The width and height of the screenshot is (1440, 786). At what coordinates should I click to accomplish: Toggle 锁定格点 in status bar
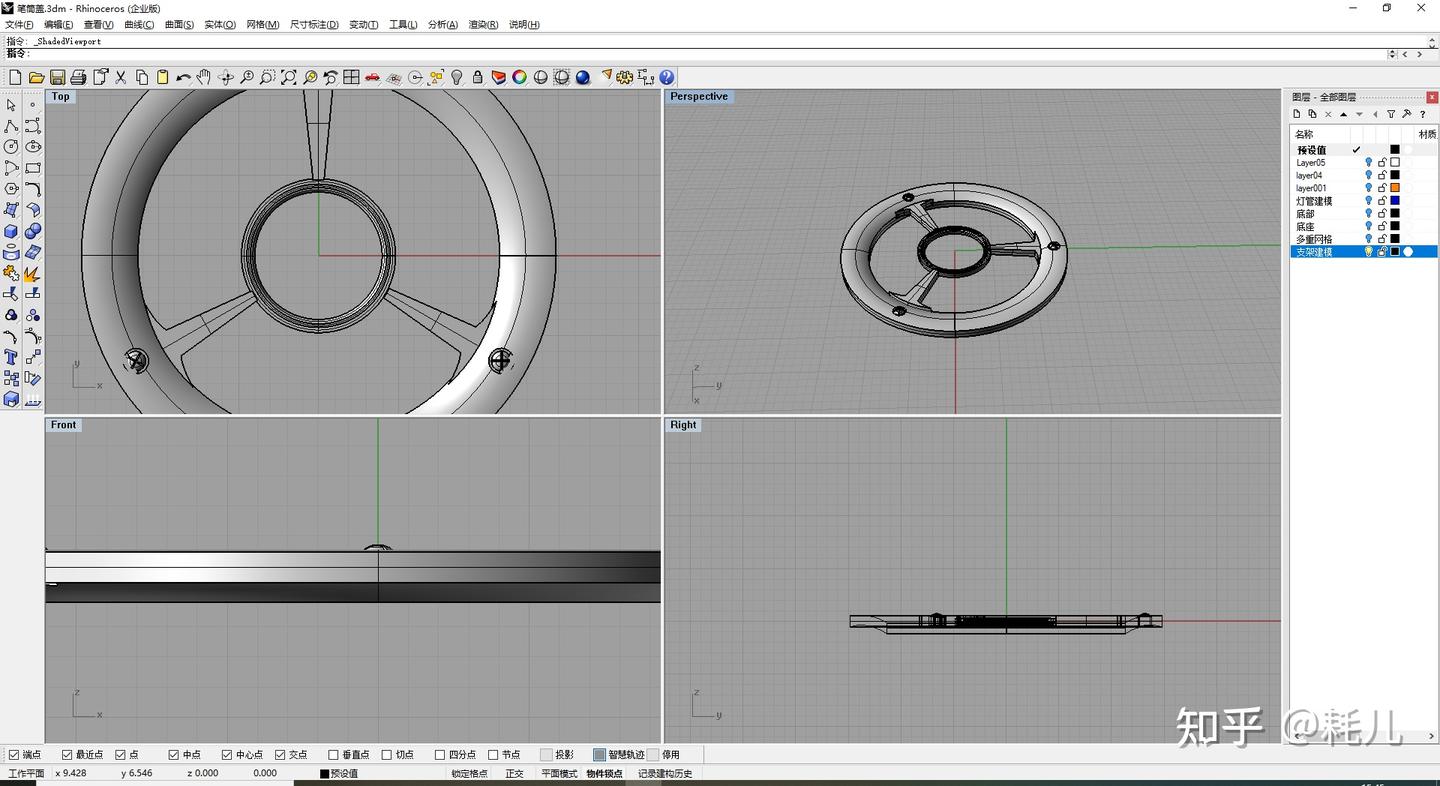(469, 773)
